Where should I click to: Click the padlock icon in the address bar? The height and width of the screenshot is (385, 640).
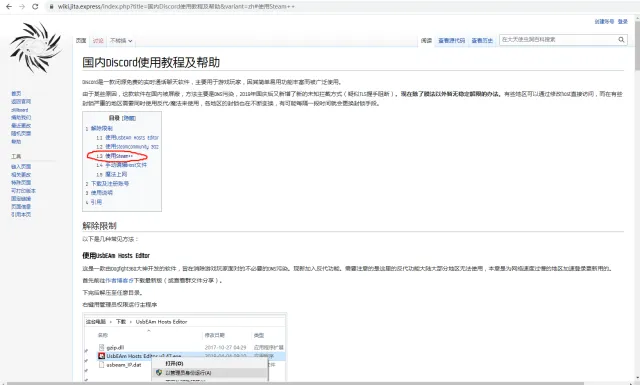(x=51, y=7)
